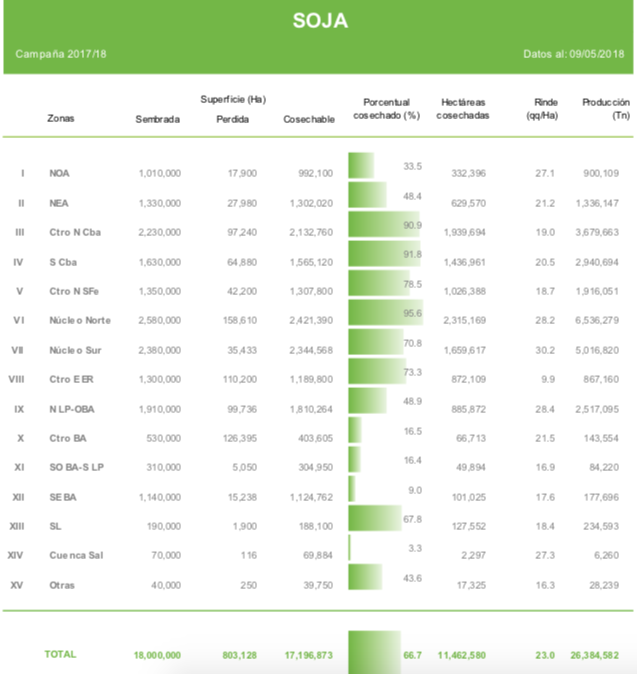Select the Hectáreas cosechadas column header
The width and height of the screenshot is (637, 674).
[464, 109]
